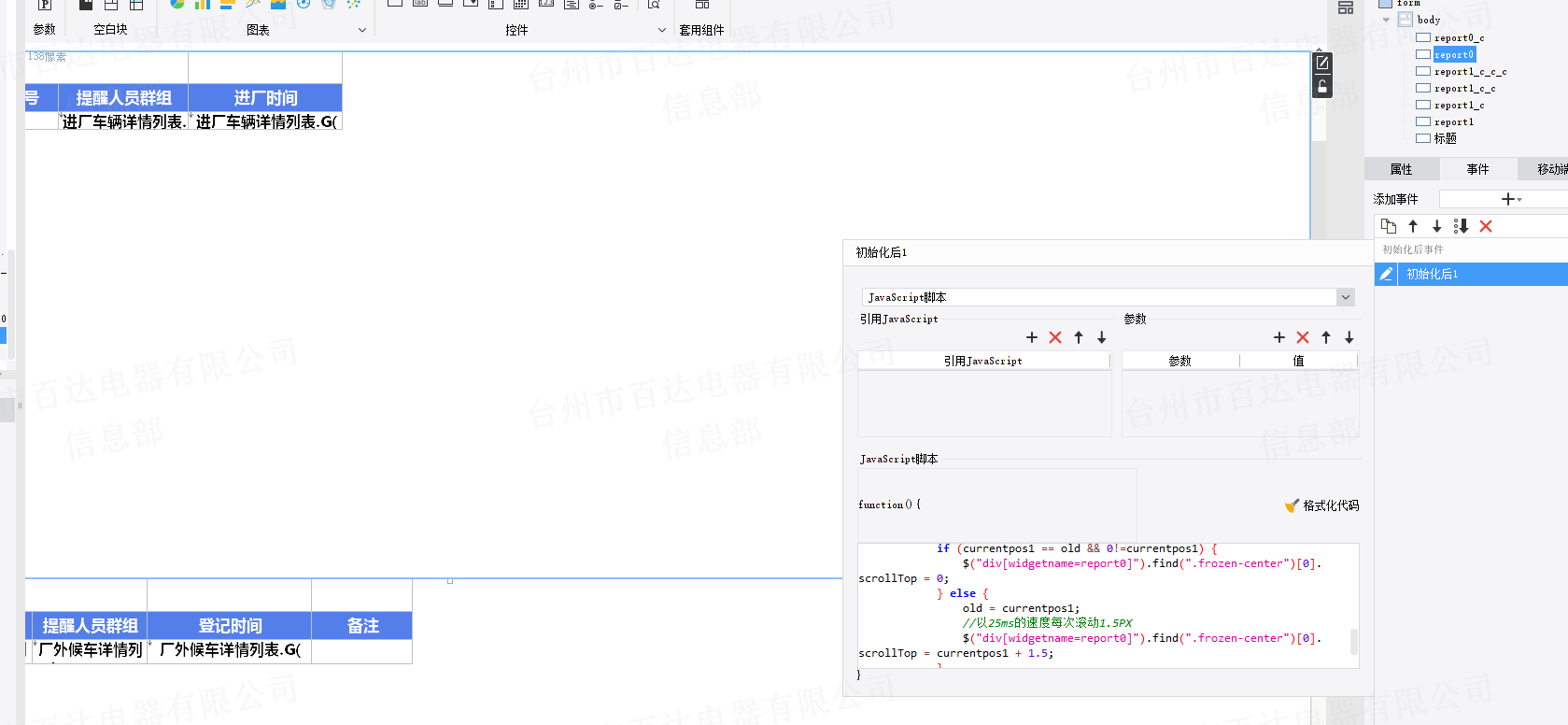The height and width of the screenshot is (725, 1568).
Task: Collapse the body node in widget tree
Action: point(1387,20)
